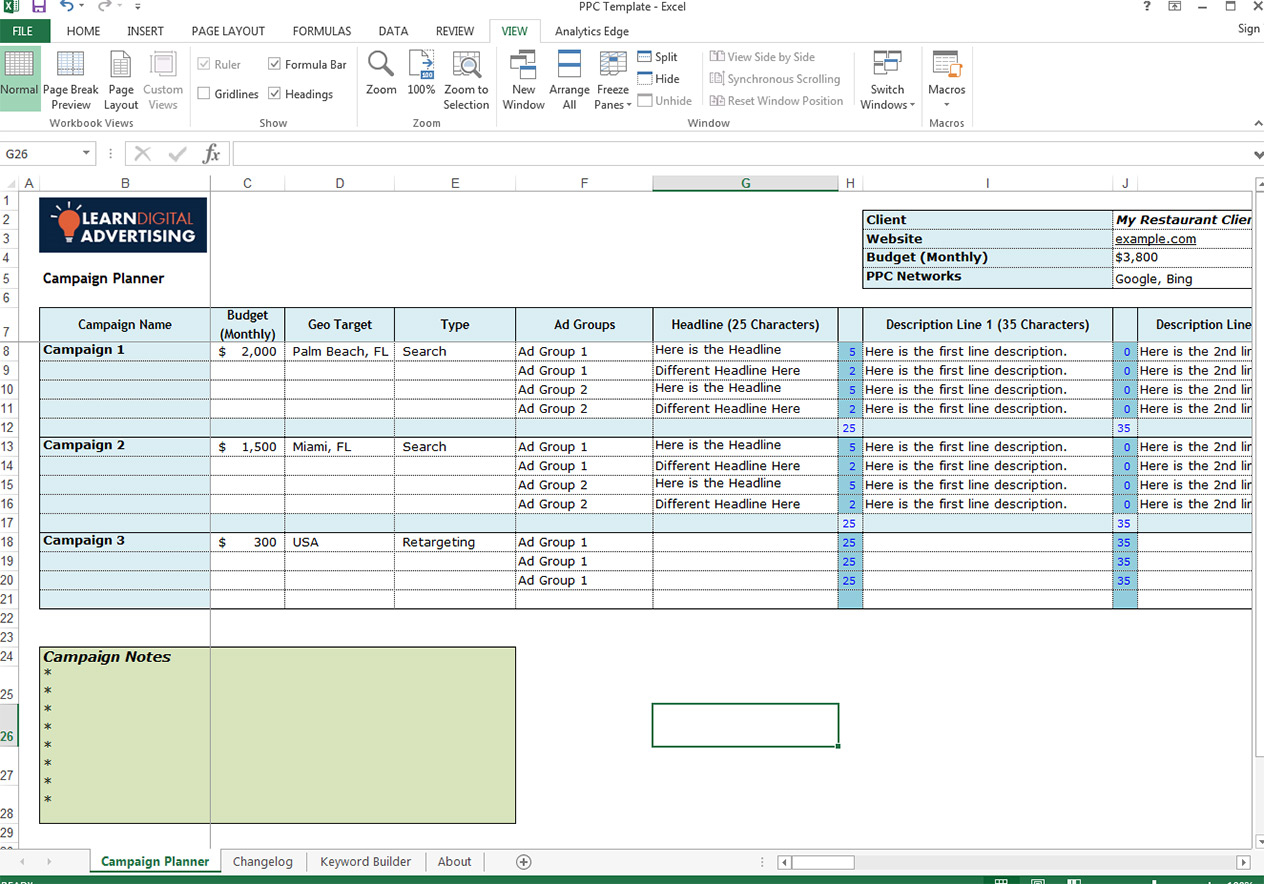Open the example.com website link

point(1155,239)
